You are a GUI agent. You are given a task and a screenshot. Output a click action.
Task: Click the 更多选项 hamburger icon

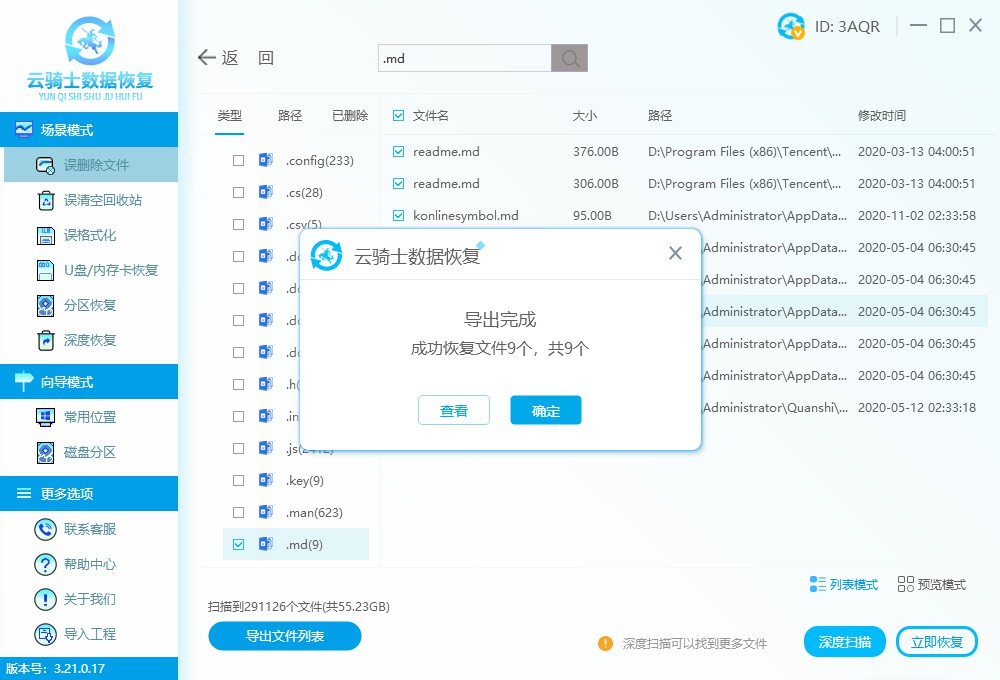[24, 493]
